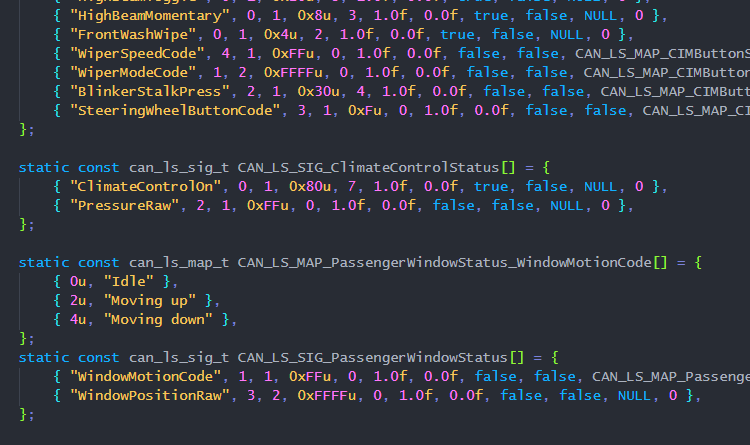Click 'static' keyword before CAN_LS_SIG_PassengerWindowStatus
This screenshot has width=750, height=445.
click(x=44, y=358)
